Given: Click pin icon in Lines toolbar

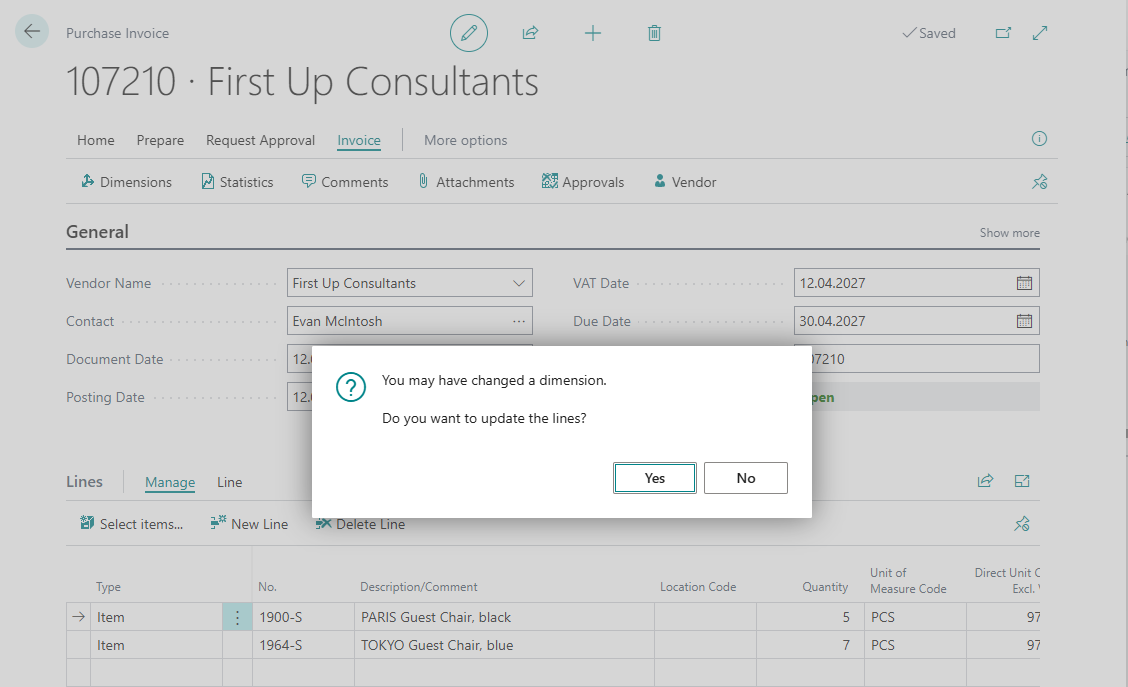Looking at the screenshot, I should click(1022, 524).
